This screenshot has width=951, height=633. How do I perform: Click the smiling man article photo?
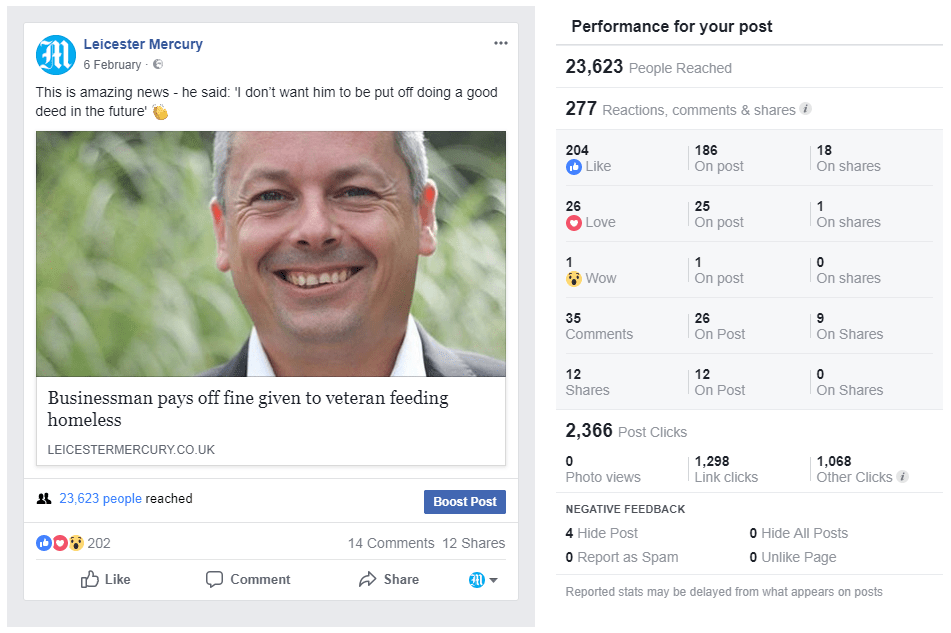point(271,254)
